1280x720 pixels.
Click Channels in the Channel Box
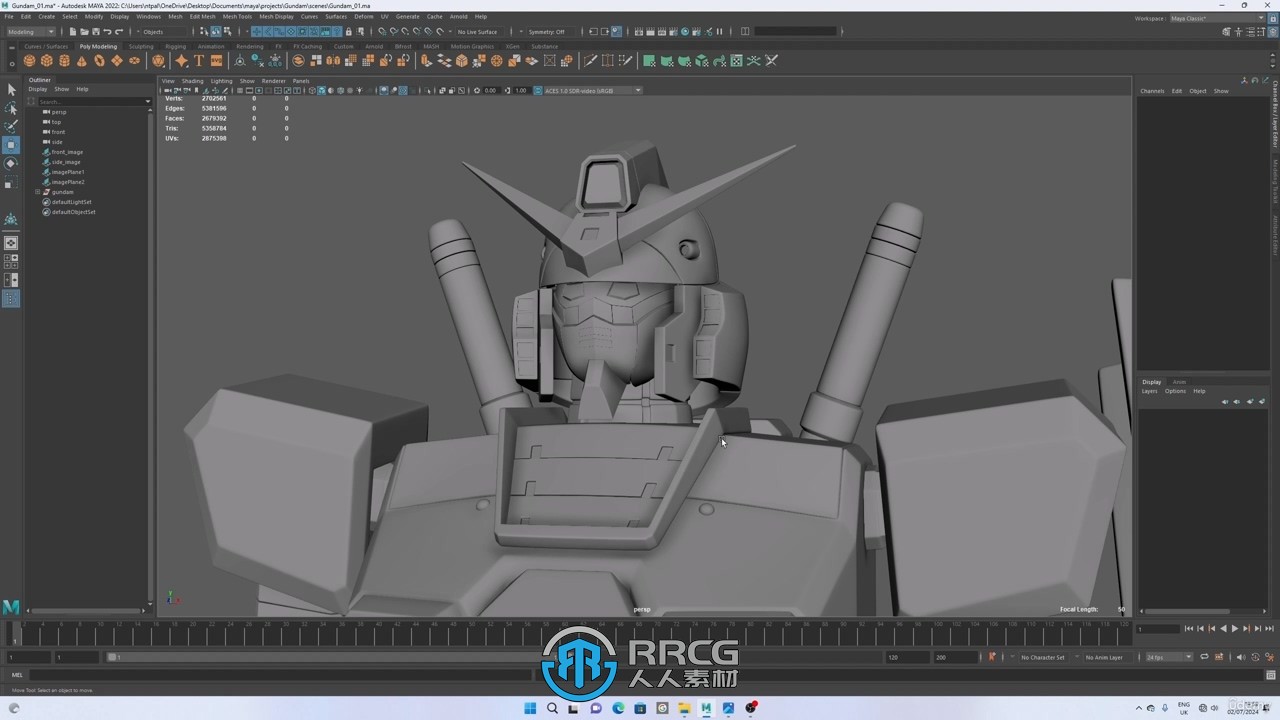click(x=1152, y=91)
